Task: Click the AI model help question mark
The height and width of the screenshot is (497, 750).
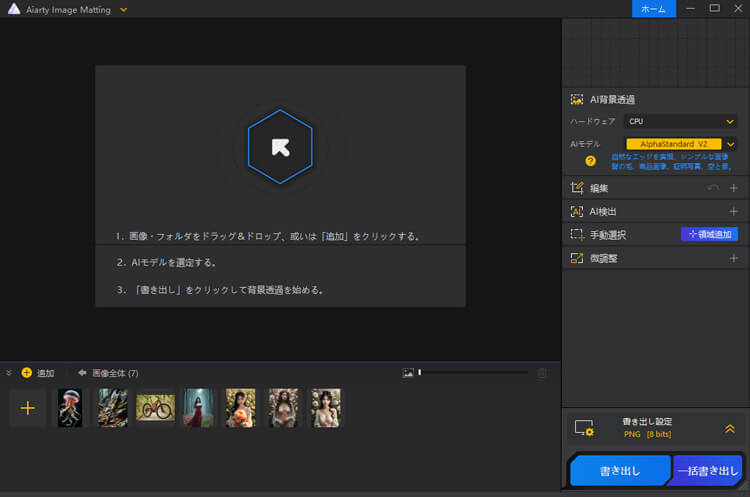Action: click(x=590, y=161)
